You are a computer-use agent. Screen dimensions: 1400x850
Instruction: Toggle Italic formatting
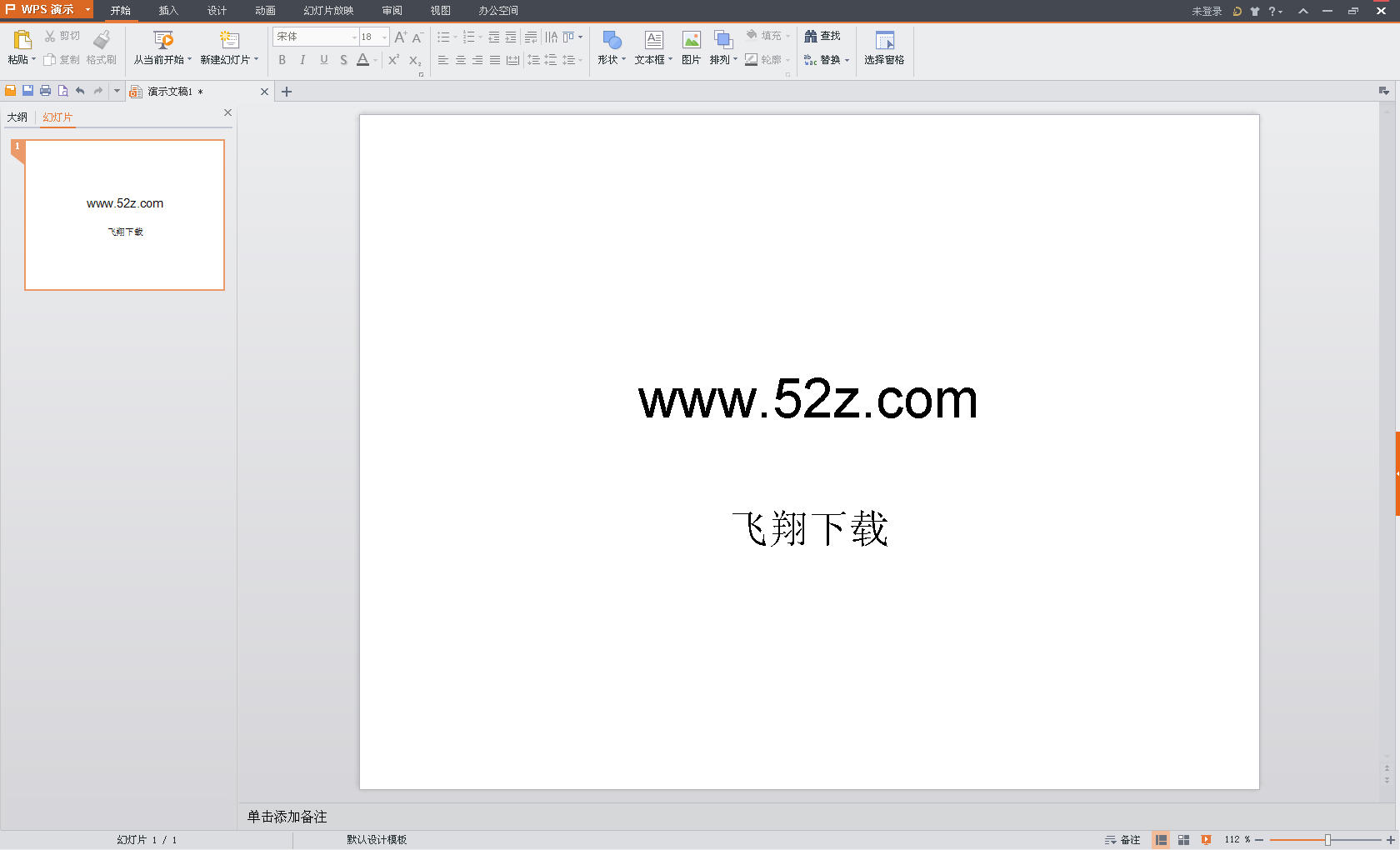point(302,60)
